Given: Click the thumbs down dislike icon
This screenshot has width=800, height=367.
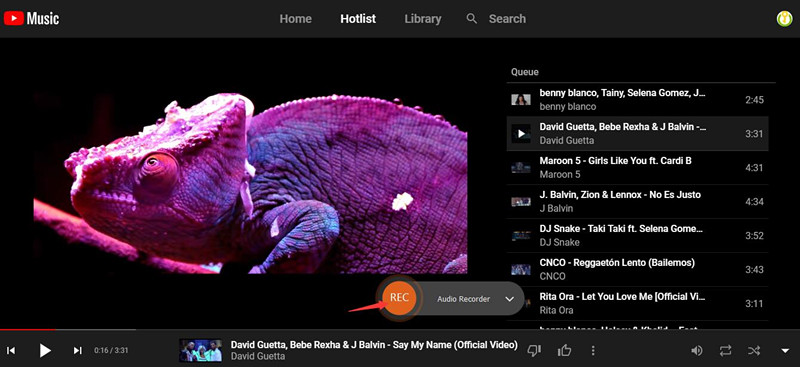Looking at the screenshot, I should pos(534,350).
